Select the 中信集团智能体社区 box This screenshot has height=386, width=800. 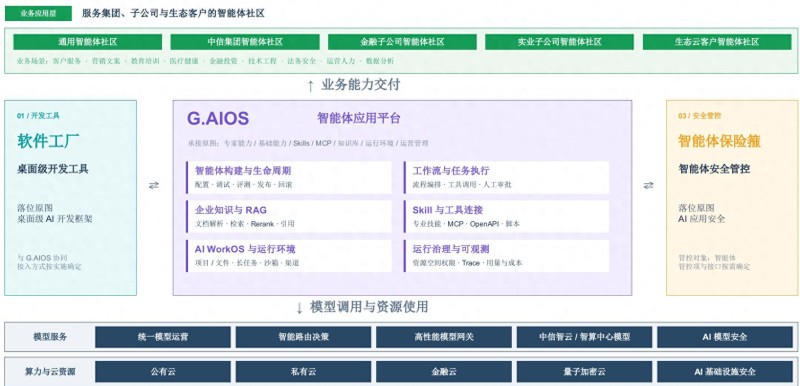pyautogui.click(x=245, y=42)
